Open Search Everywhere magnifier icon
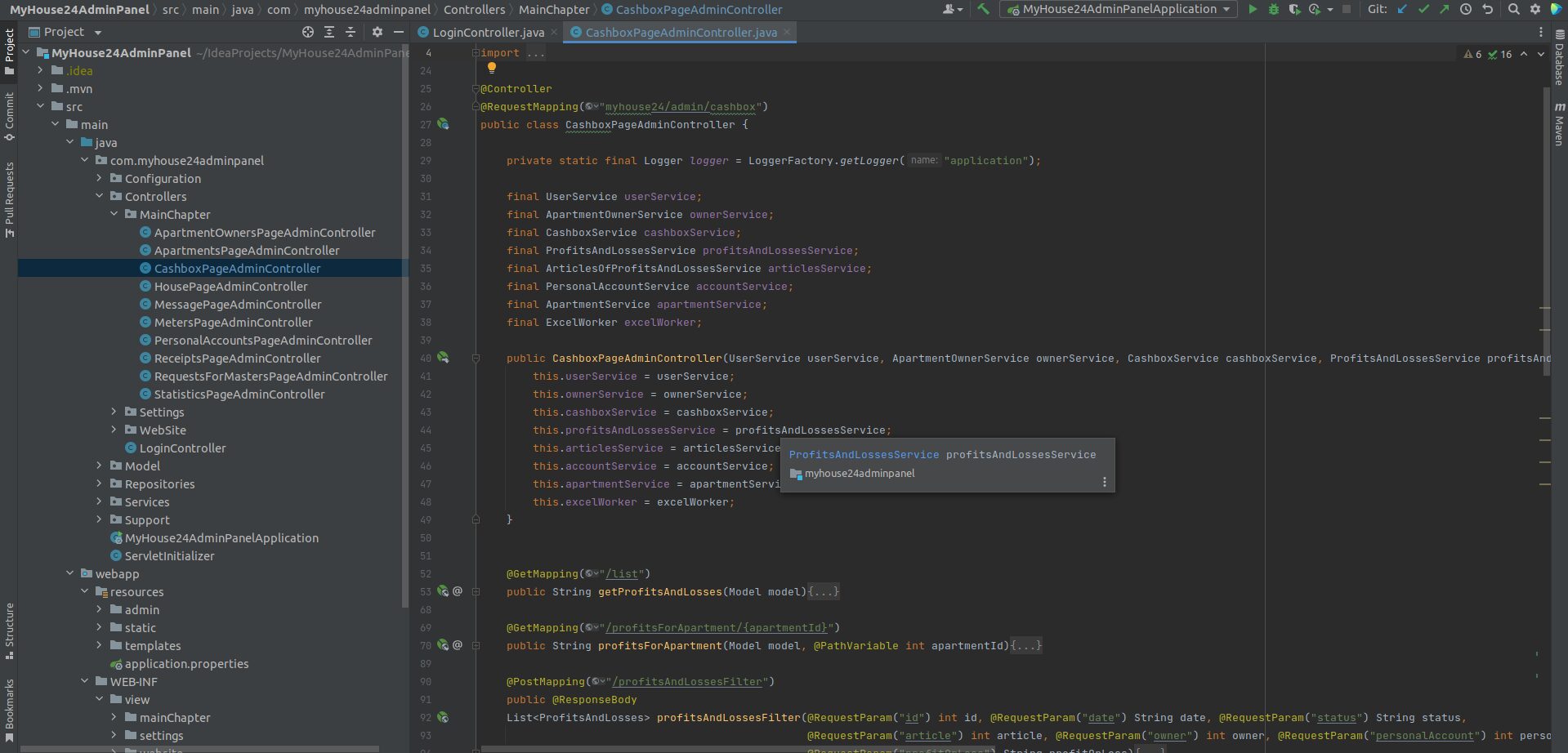1568x753 pixels. [1513, 9]
